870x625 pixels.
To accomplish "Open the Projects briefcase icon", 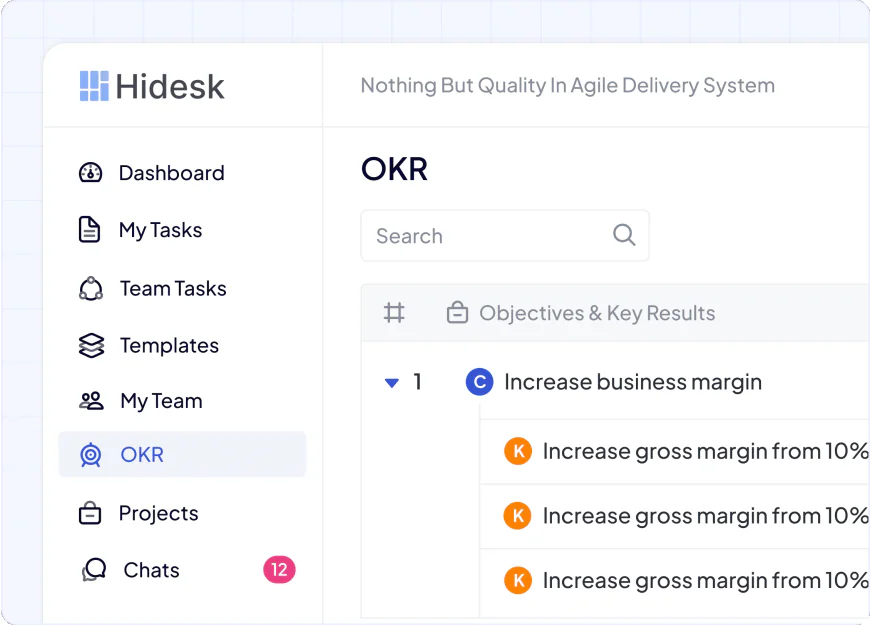I will click(91, 513).
